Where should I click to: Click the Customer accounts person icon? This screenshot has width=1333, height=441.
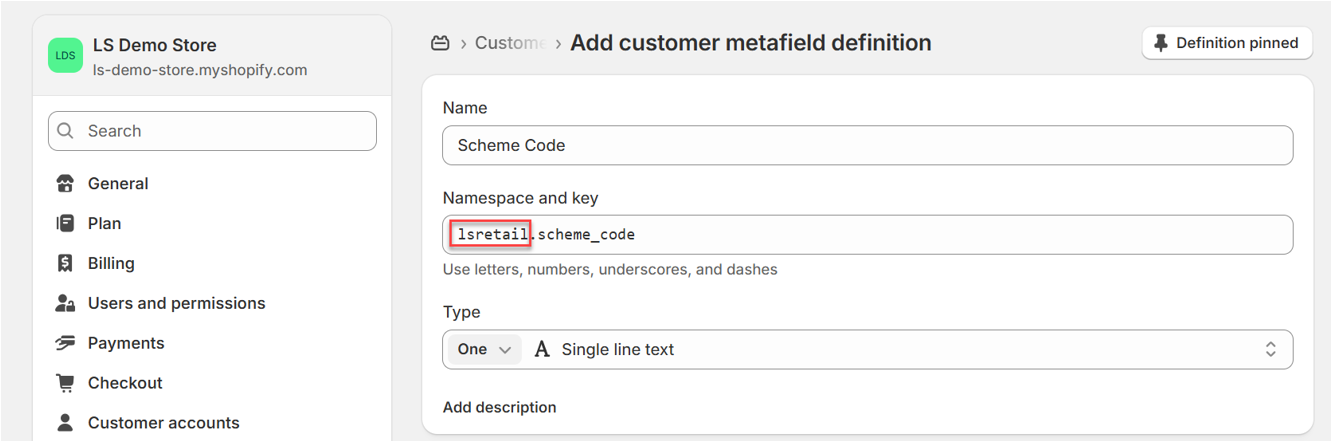[x=65, y=423]
